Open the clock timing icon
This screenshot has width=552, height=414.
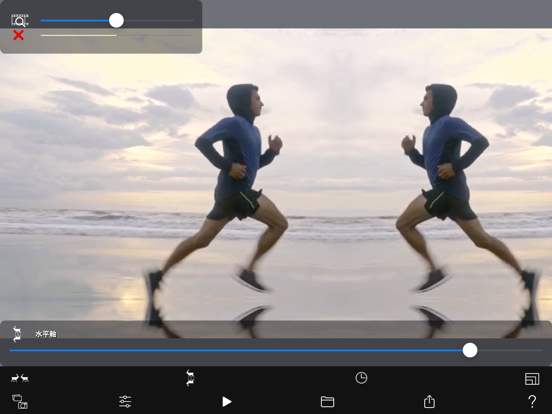361,378
